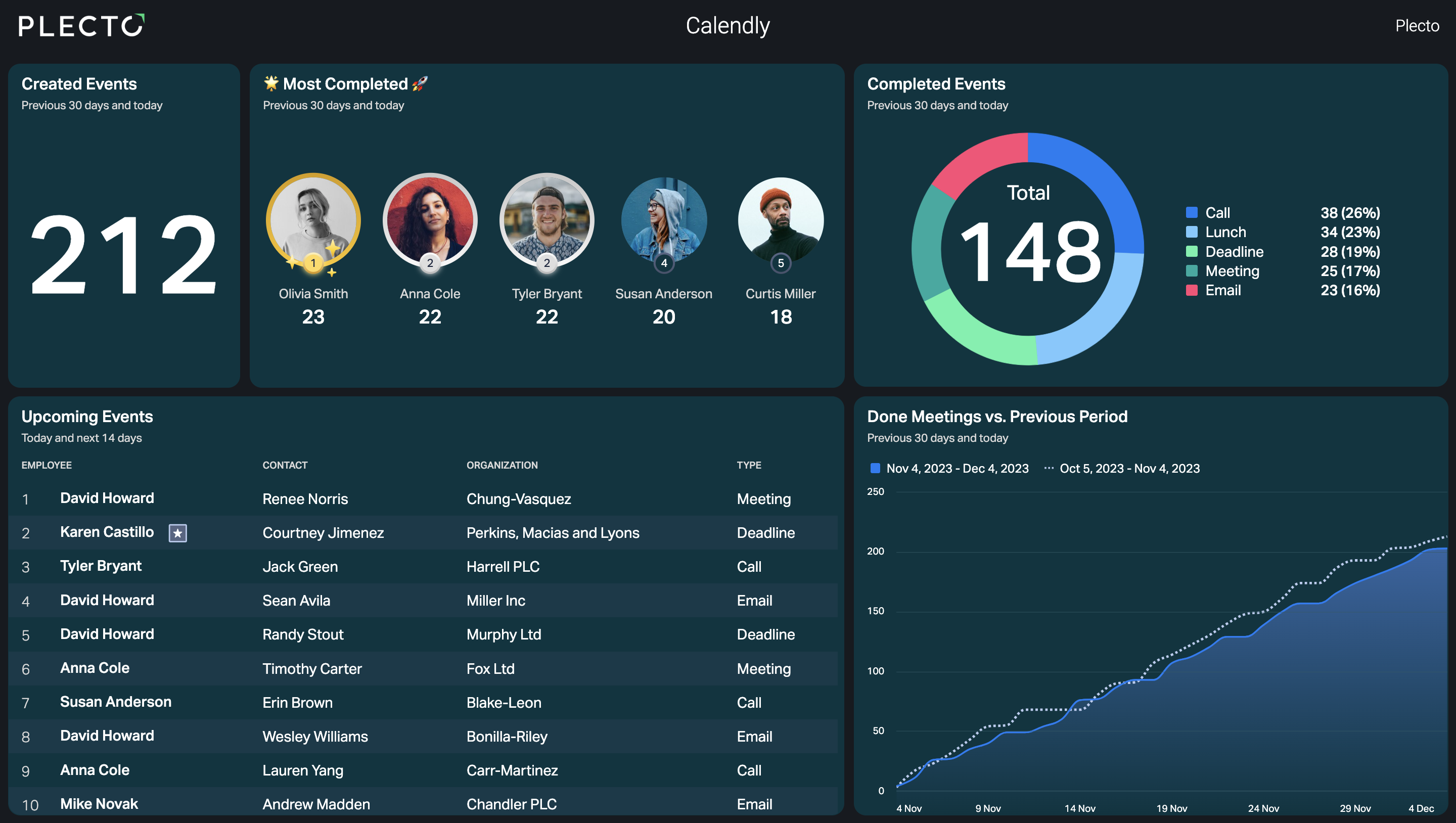Toggle the Oct 5 - Nov 4 dotted series legend
The image size is (1456, 823).
point(1121,468)
